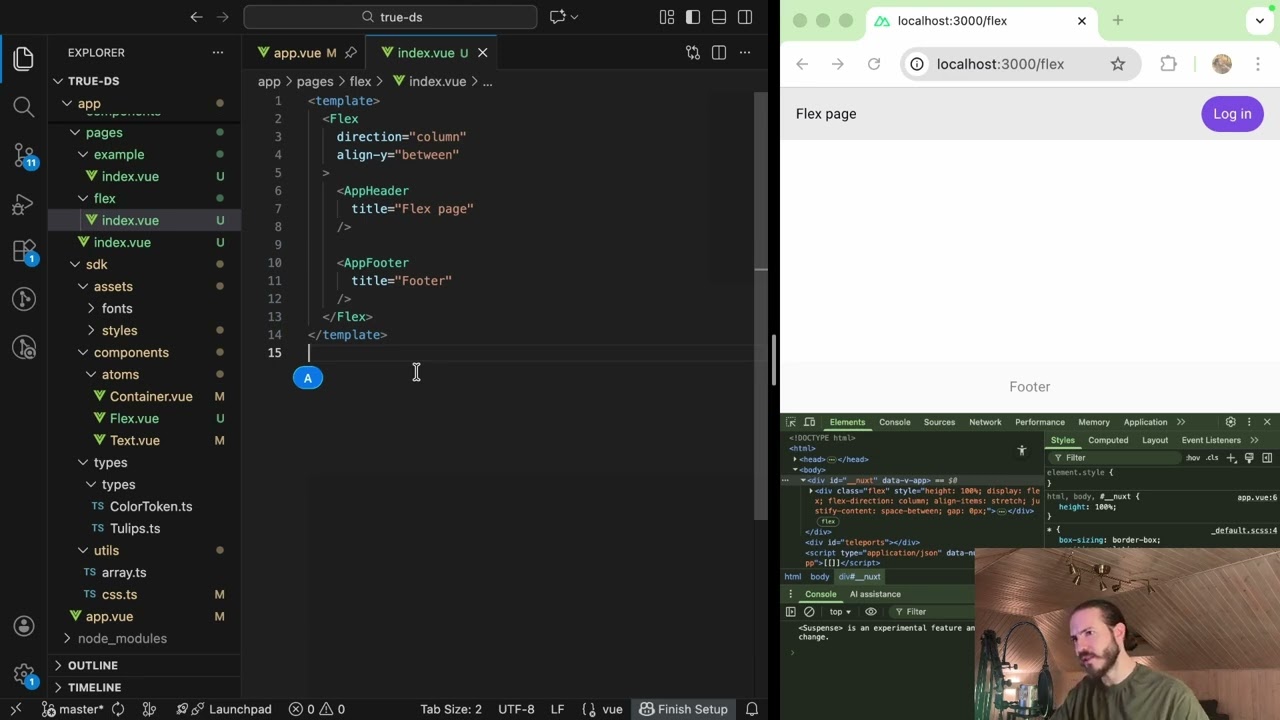Image resolution: width=1280 pixels, height=720 pixels.
Task: Click Finish Setup in the status bar
Action: pos(683,709)
